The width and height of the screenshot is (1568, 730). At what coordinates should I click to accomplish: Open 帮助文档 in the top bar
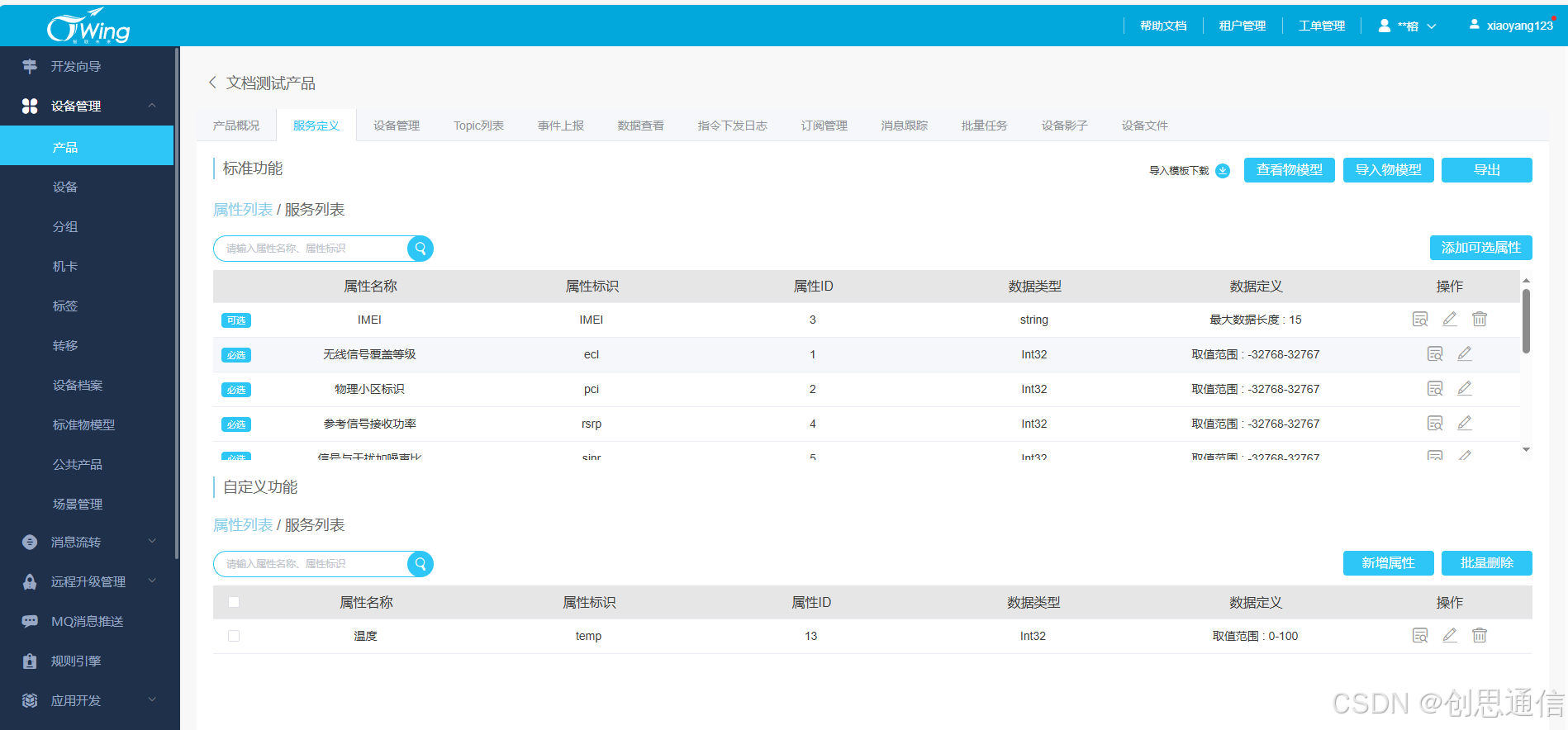(1163, 26)
